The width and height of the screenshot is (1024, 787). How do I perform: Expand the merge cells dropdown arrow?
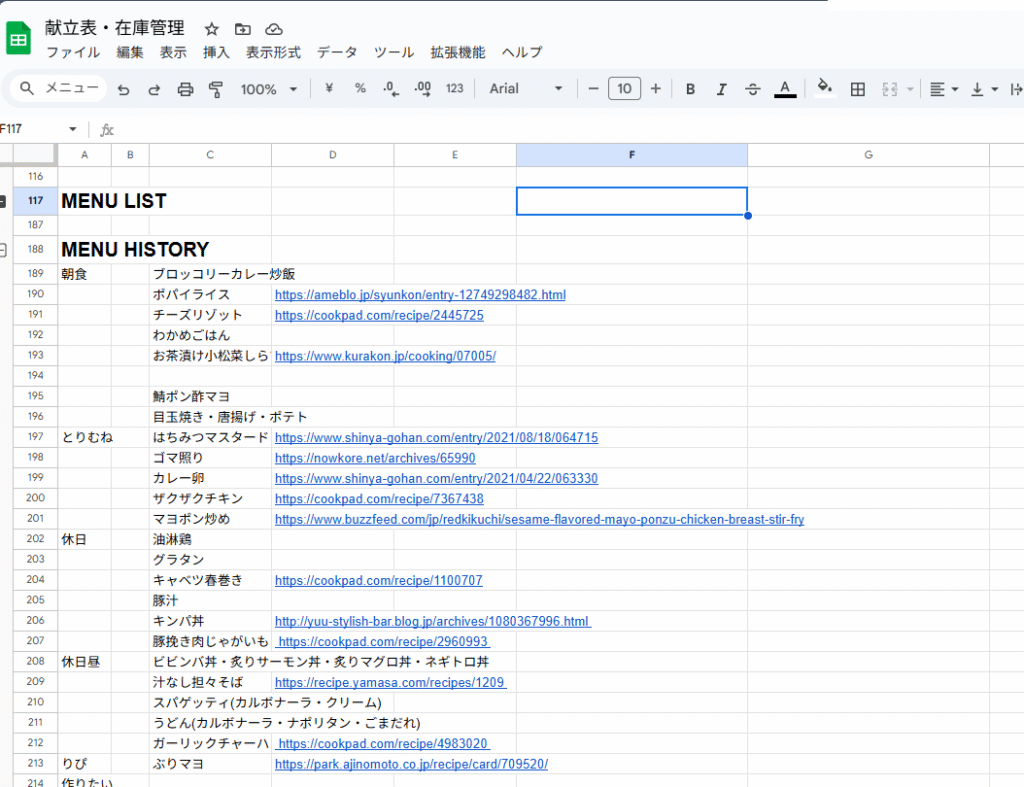[910, 89]
